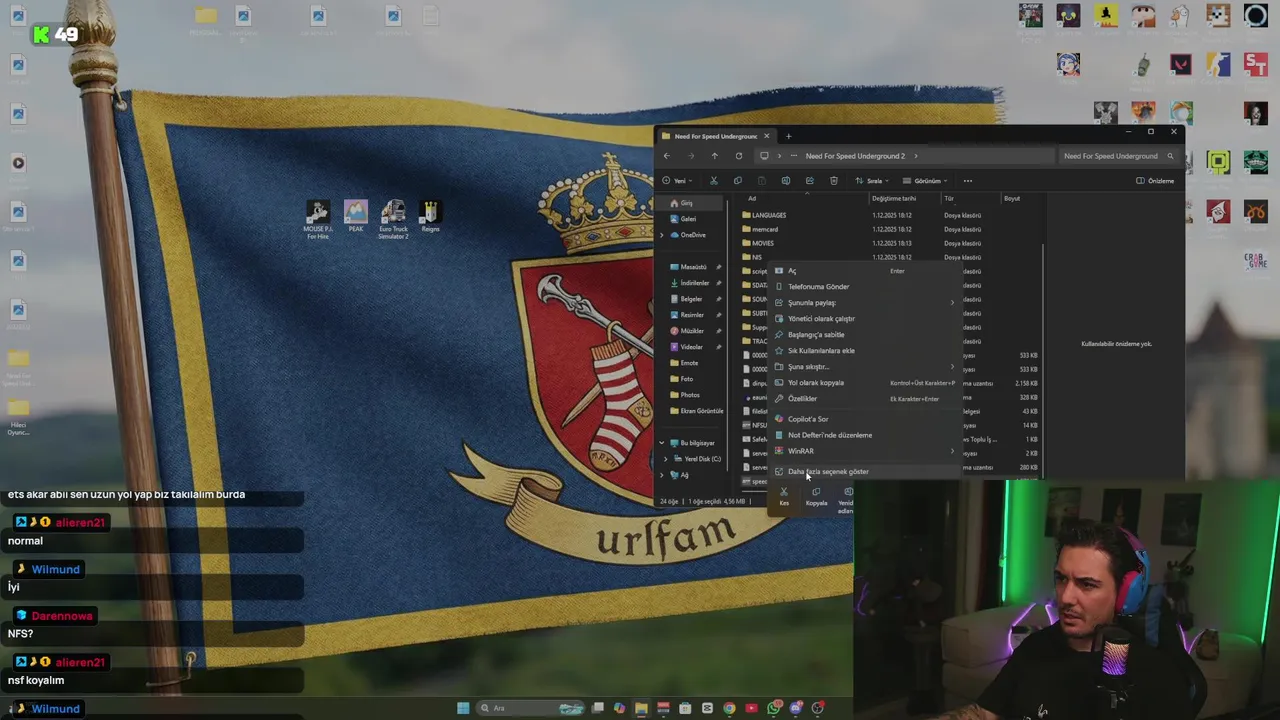Open Task View from the taskbar
Image resolution: width=1280 pixels, height=720 pixels.
[x=598, y=708]
